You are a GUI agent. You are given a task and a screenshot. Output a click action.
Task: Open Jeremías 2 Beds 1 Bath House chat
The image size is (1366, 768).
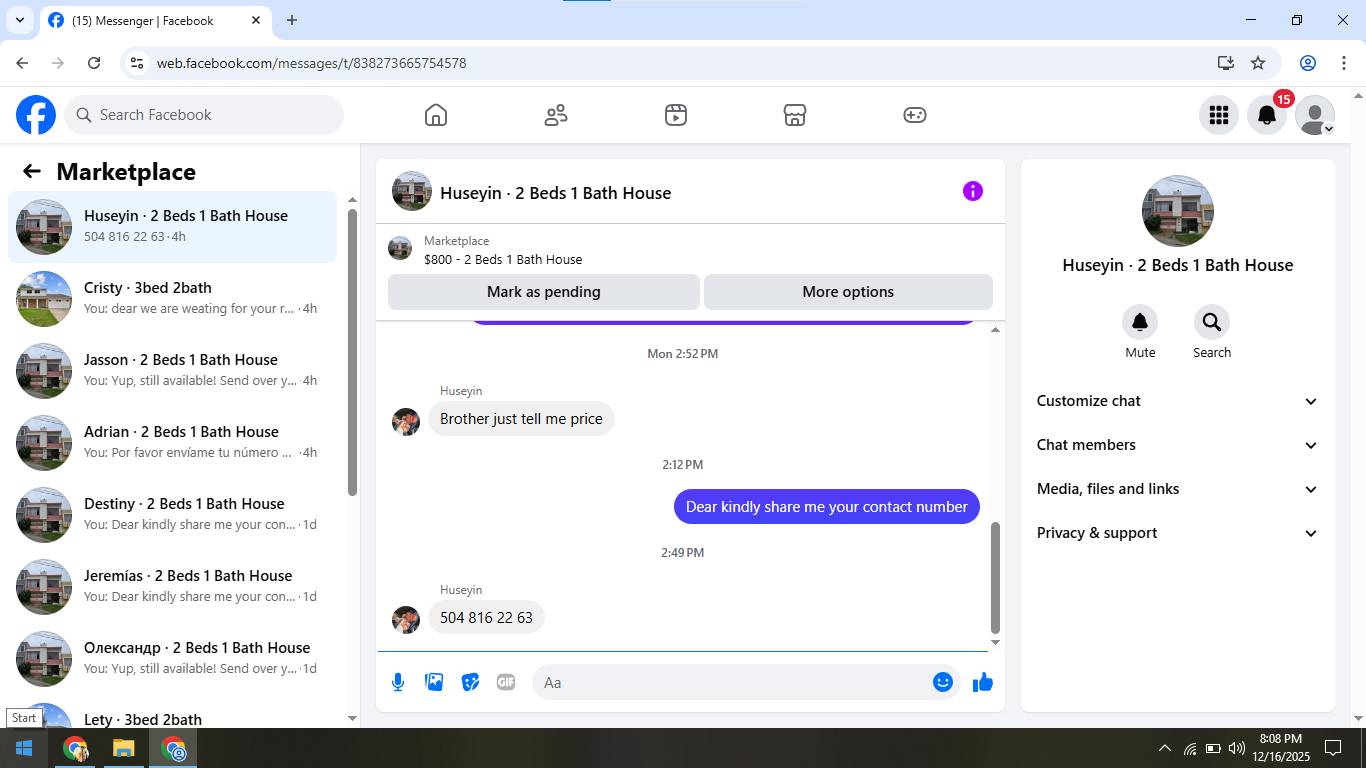point(173,587)
